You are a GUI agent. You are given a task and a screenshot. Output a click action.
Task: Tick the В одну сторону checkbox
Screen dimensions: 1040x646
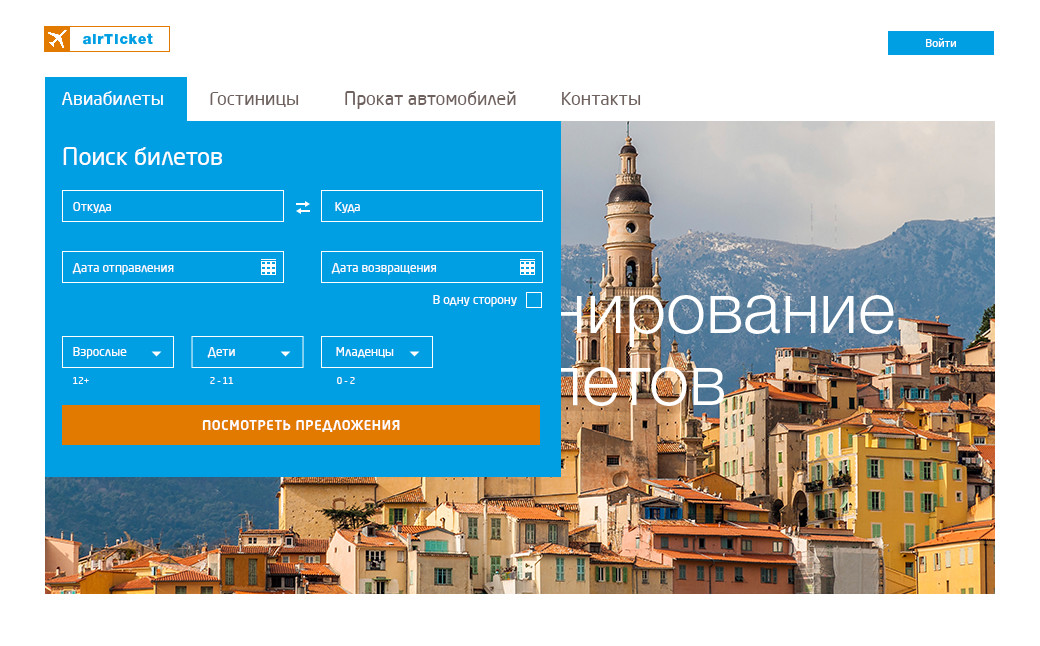point(534,300)
